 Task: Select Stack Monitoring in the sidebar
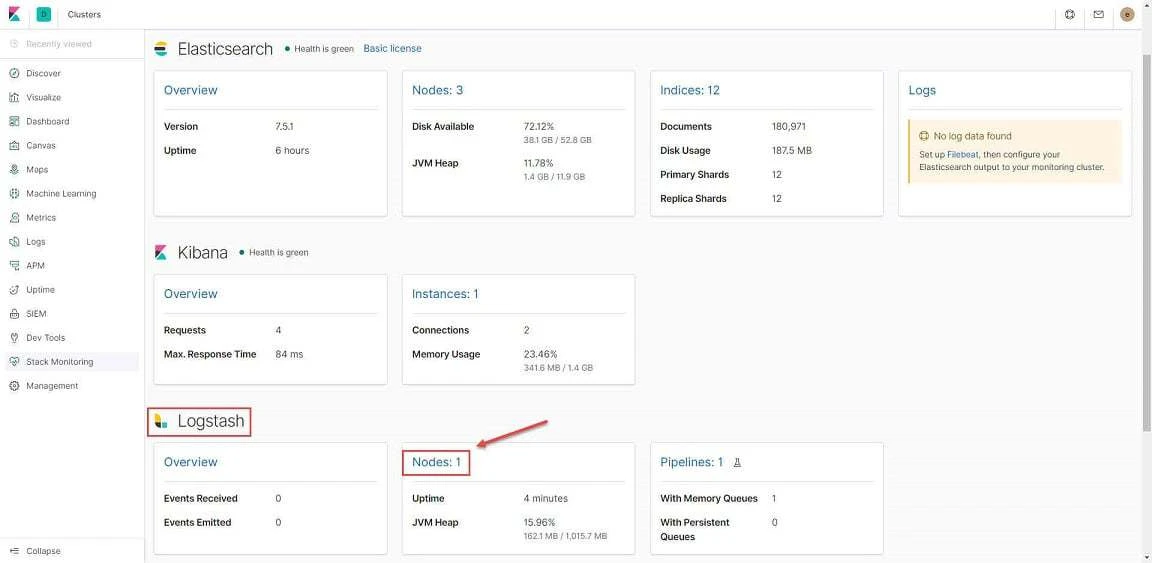[60, 362]
